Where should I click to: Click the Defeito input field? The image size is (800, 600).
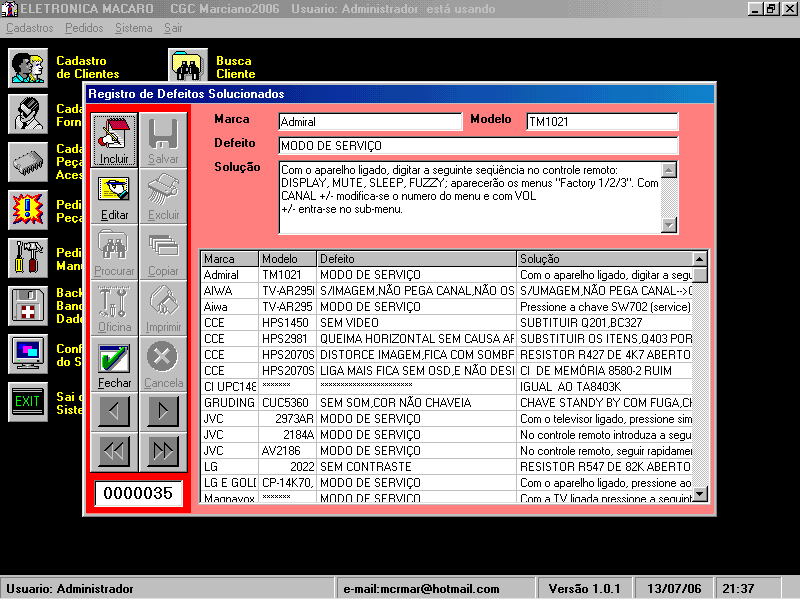pyautogui.click(x=479, y=145)
